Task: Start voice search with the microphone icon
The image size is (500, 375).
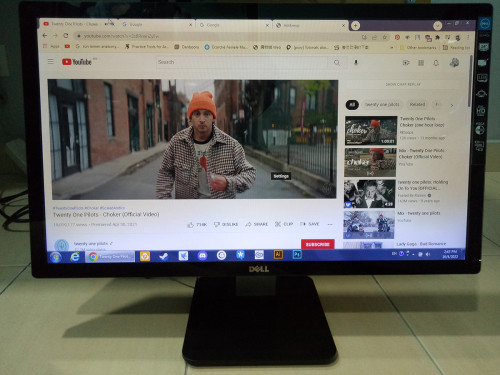Action: tap(356, 62)
